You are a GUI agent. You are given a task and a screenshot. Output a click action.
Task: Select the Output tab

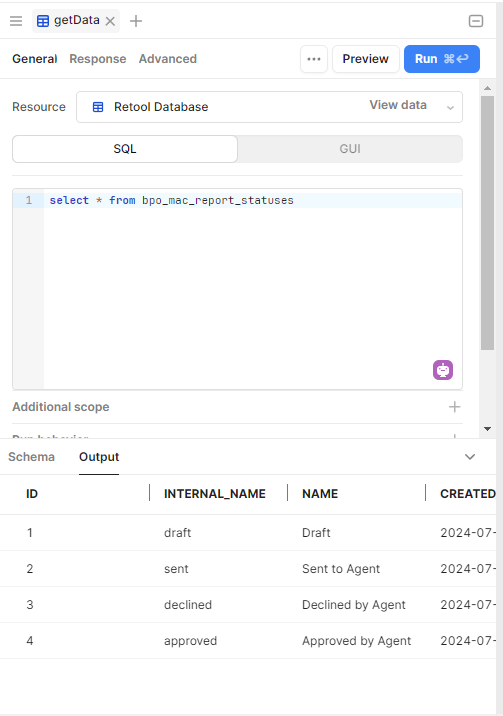pyautogui.click(x=99, y=457)
